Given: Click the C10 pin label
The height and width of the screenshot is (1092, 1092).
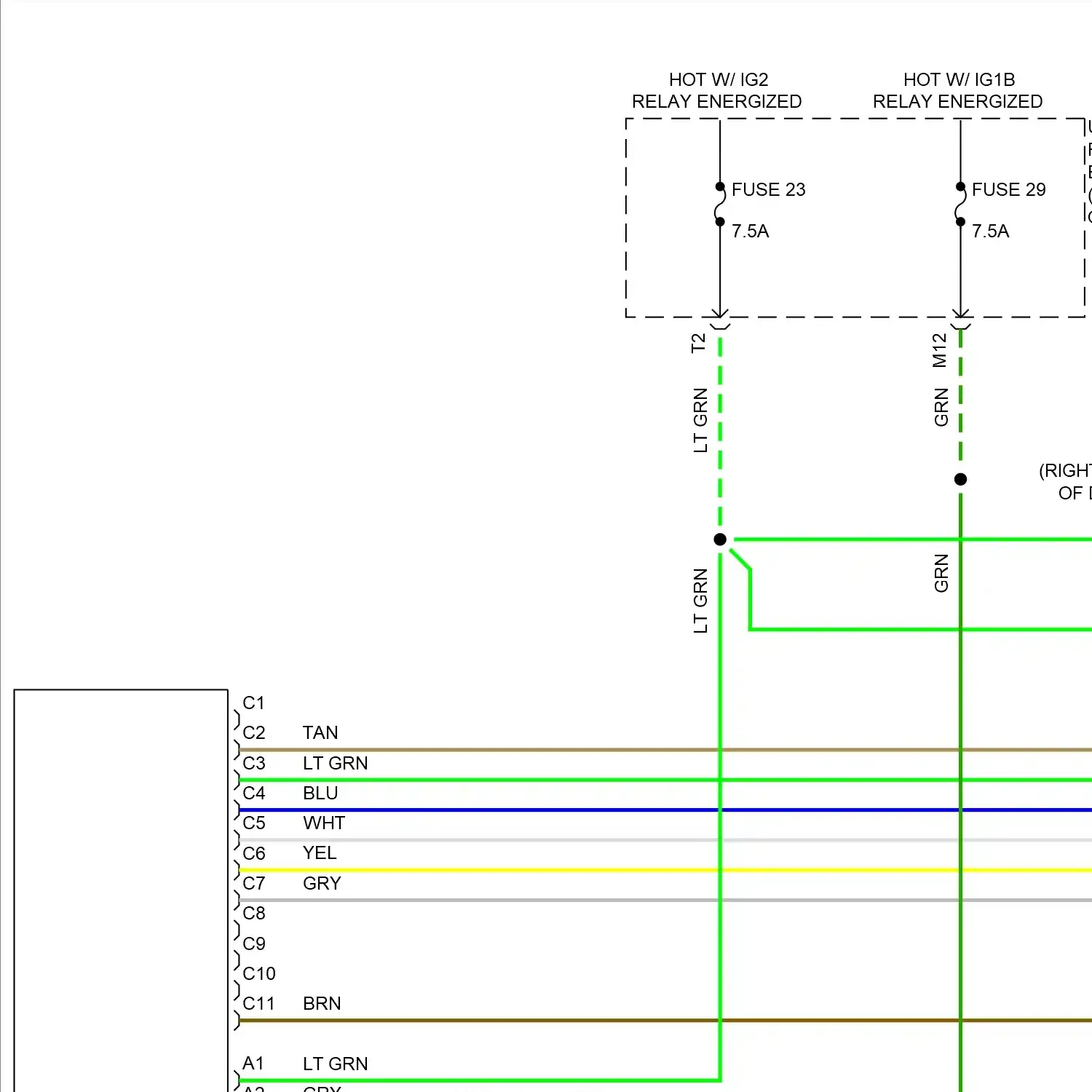Looking at the screenshot, I should pos(259,973).
